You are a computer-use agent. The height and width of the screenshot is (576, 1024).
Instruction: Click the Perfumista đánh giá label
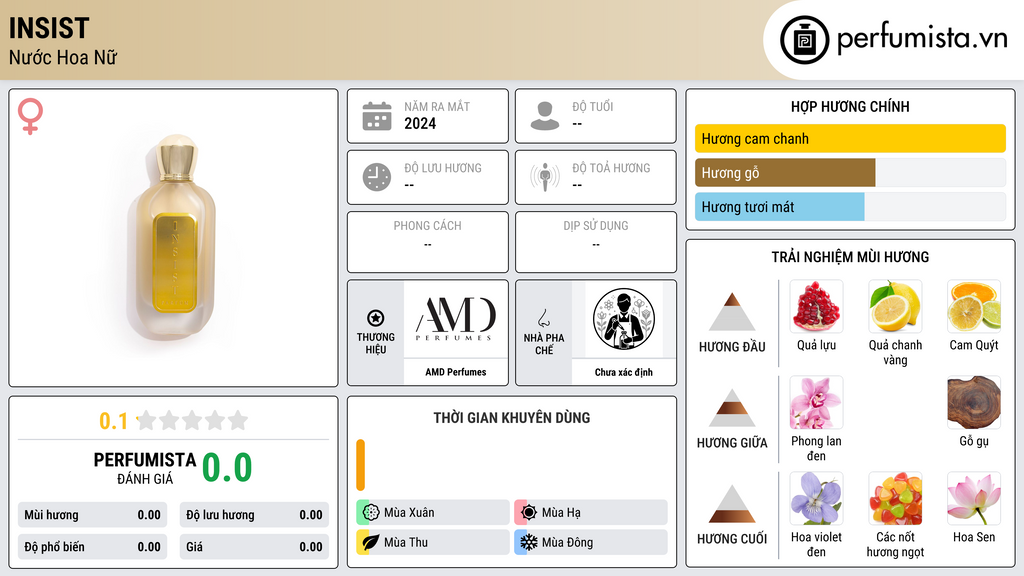145,468
